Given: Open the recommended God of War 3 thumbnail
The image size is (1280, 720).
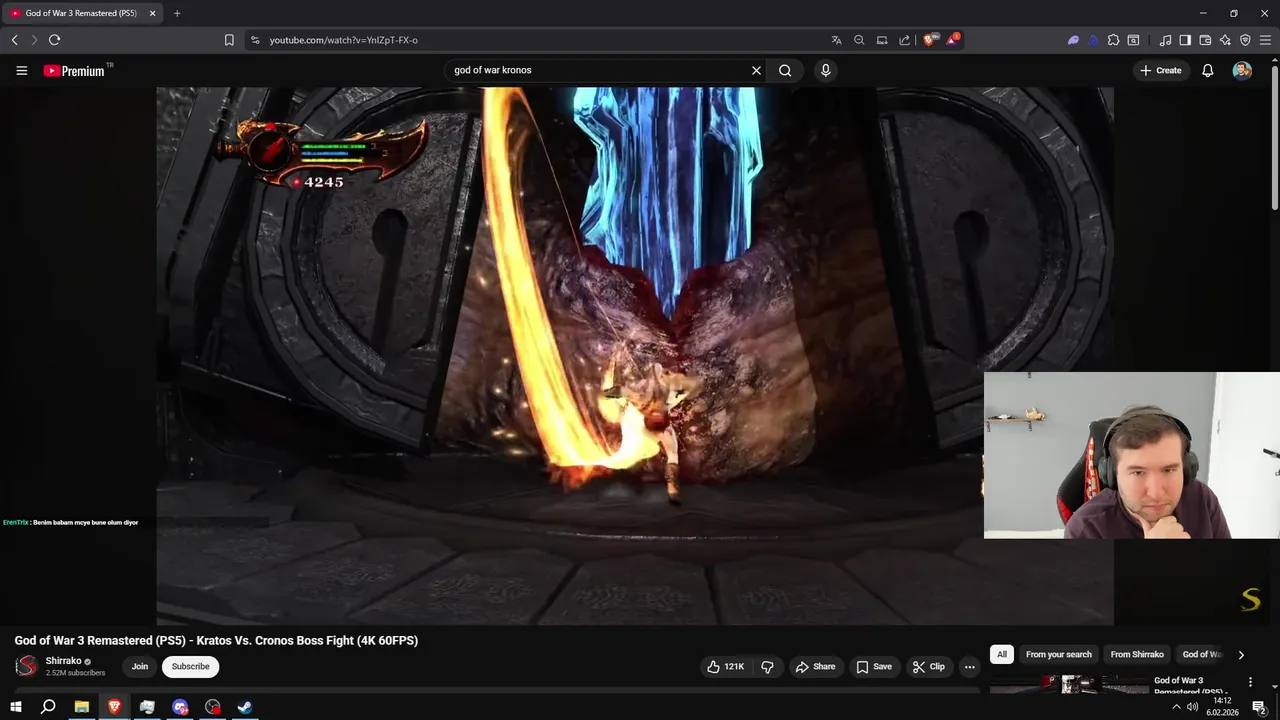Looking at the screenshot, I should (1069, 684).
